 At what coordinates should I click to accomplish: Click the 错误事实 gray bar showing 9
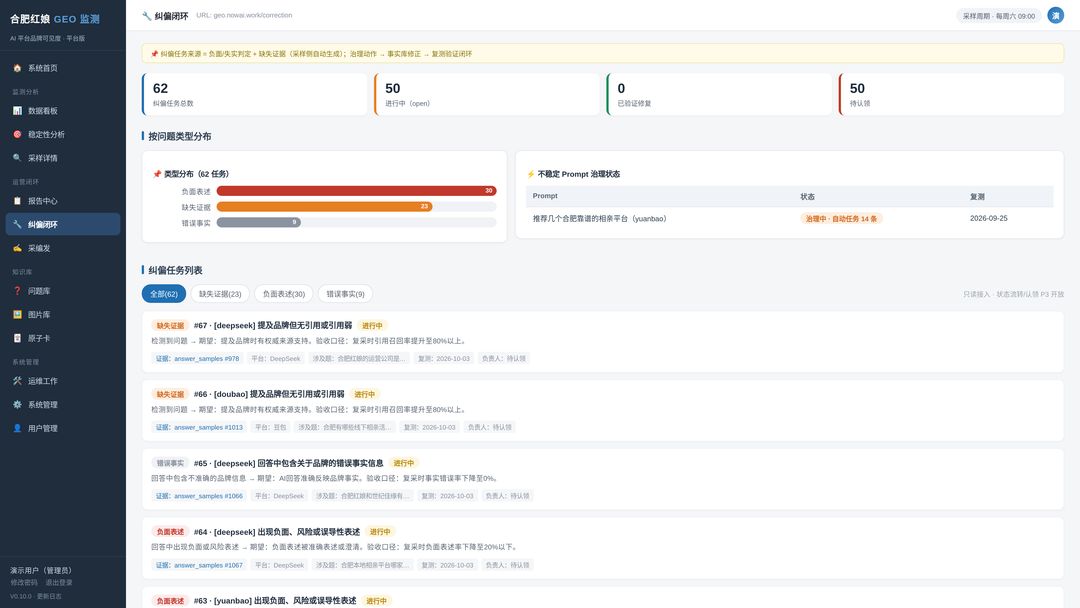pyautogui.click(x=258, y=222)
